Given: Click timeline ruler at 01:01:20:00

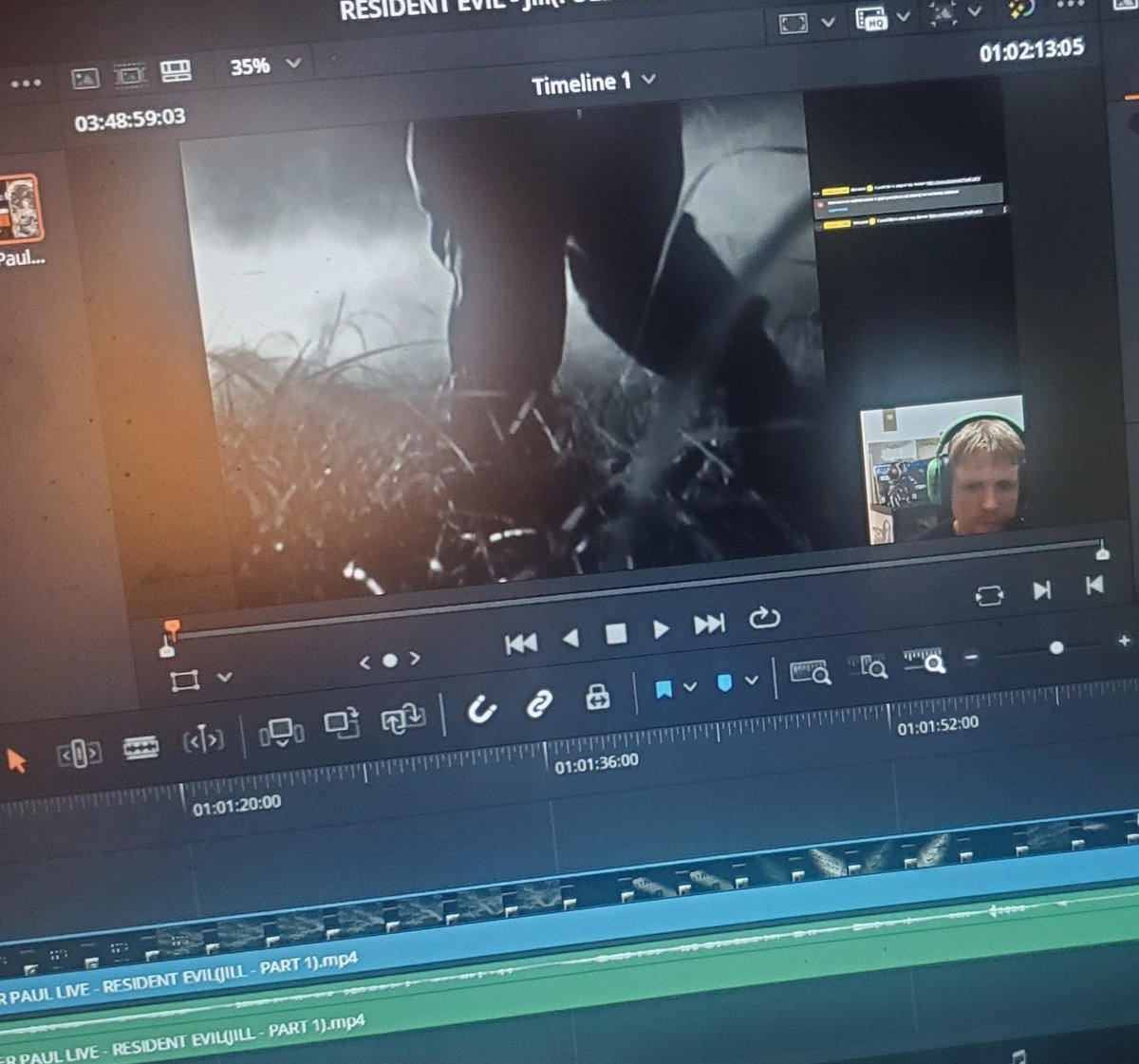Looking at the screenshot, I should click(236, 805).
